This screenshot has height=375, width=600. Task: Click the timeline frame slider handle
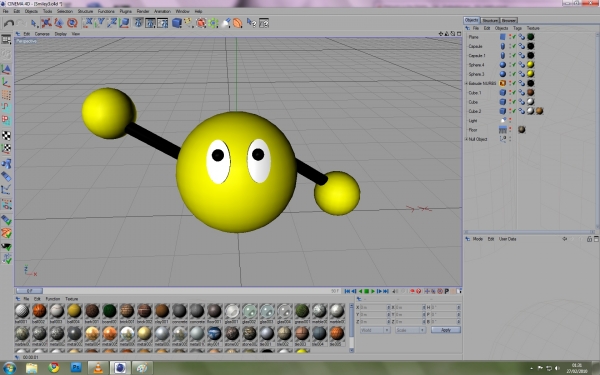pyautogui.click(x=29, y=291)
